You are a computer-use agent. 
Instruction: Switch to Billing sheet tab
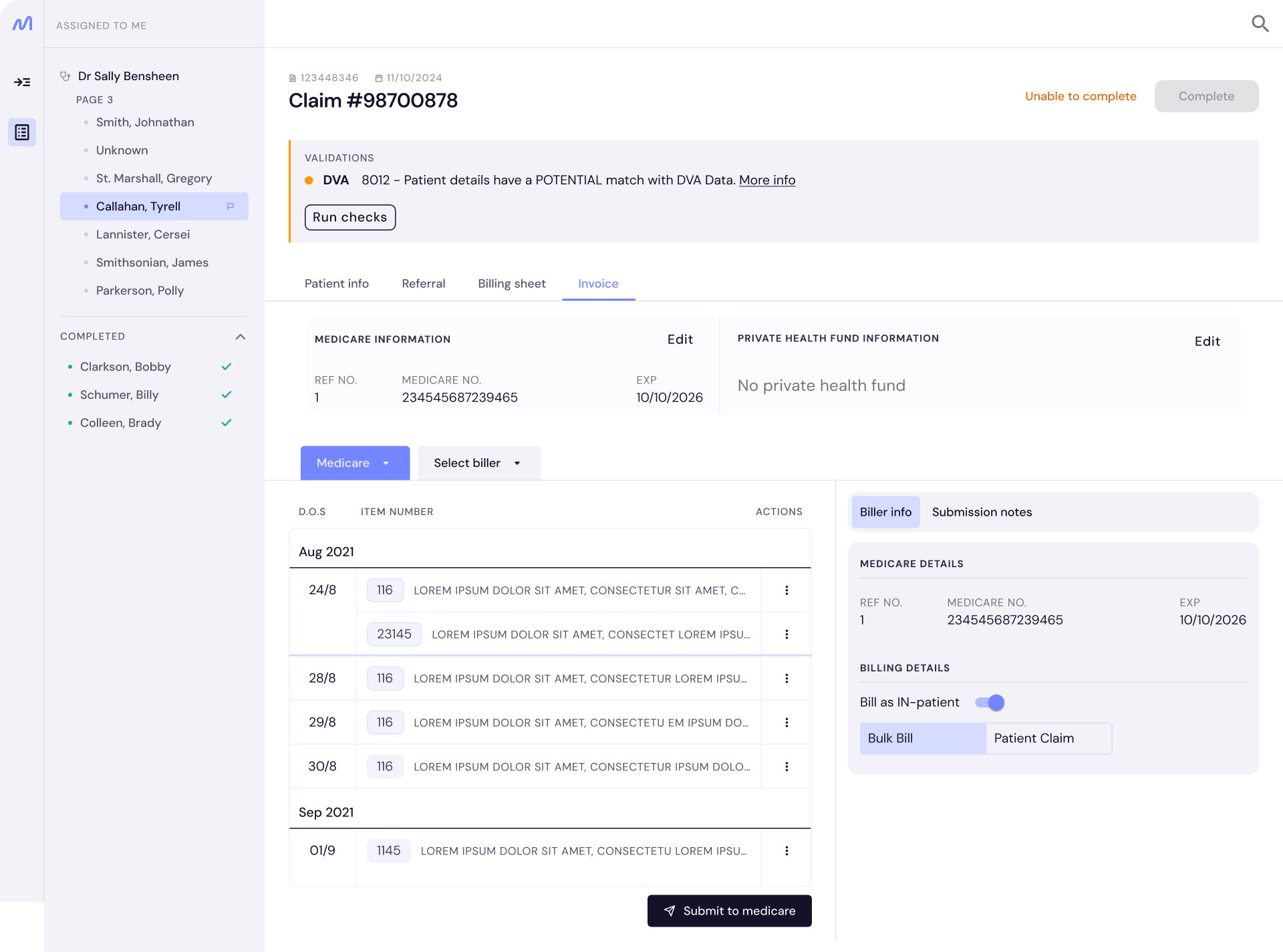point(512,284)
